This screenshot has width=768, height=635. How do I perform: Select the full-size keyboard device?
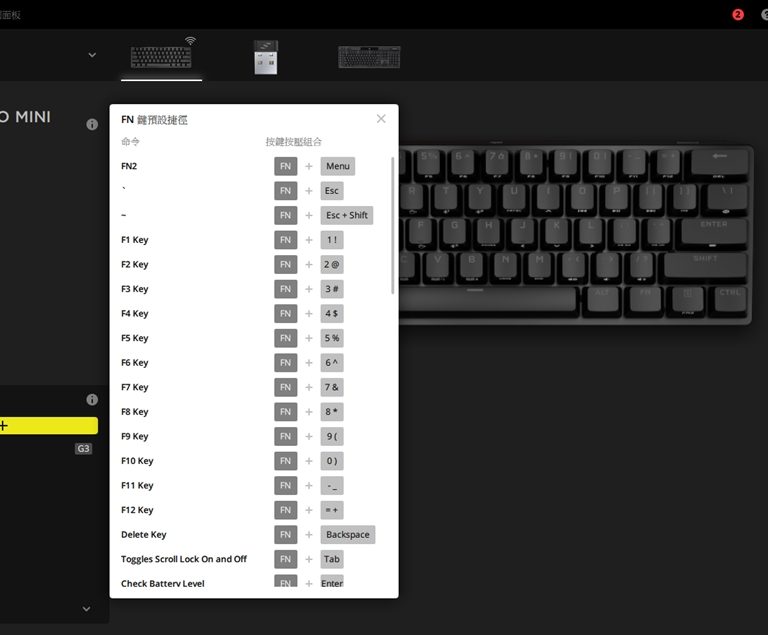[x=369, y=57]
